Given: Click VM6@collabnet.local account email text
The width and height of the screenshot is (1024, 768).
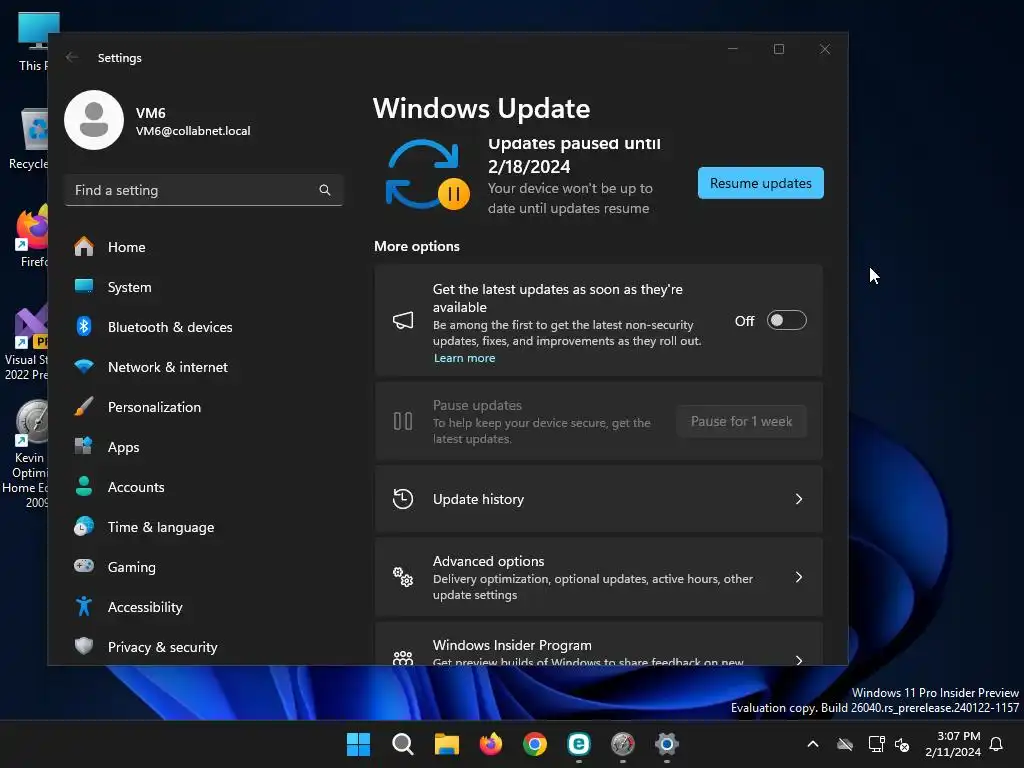Looking at the screenshot, I should [x=193, y=131].
